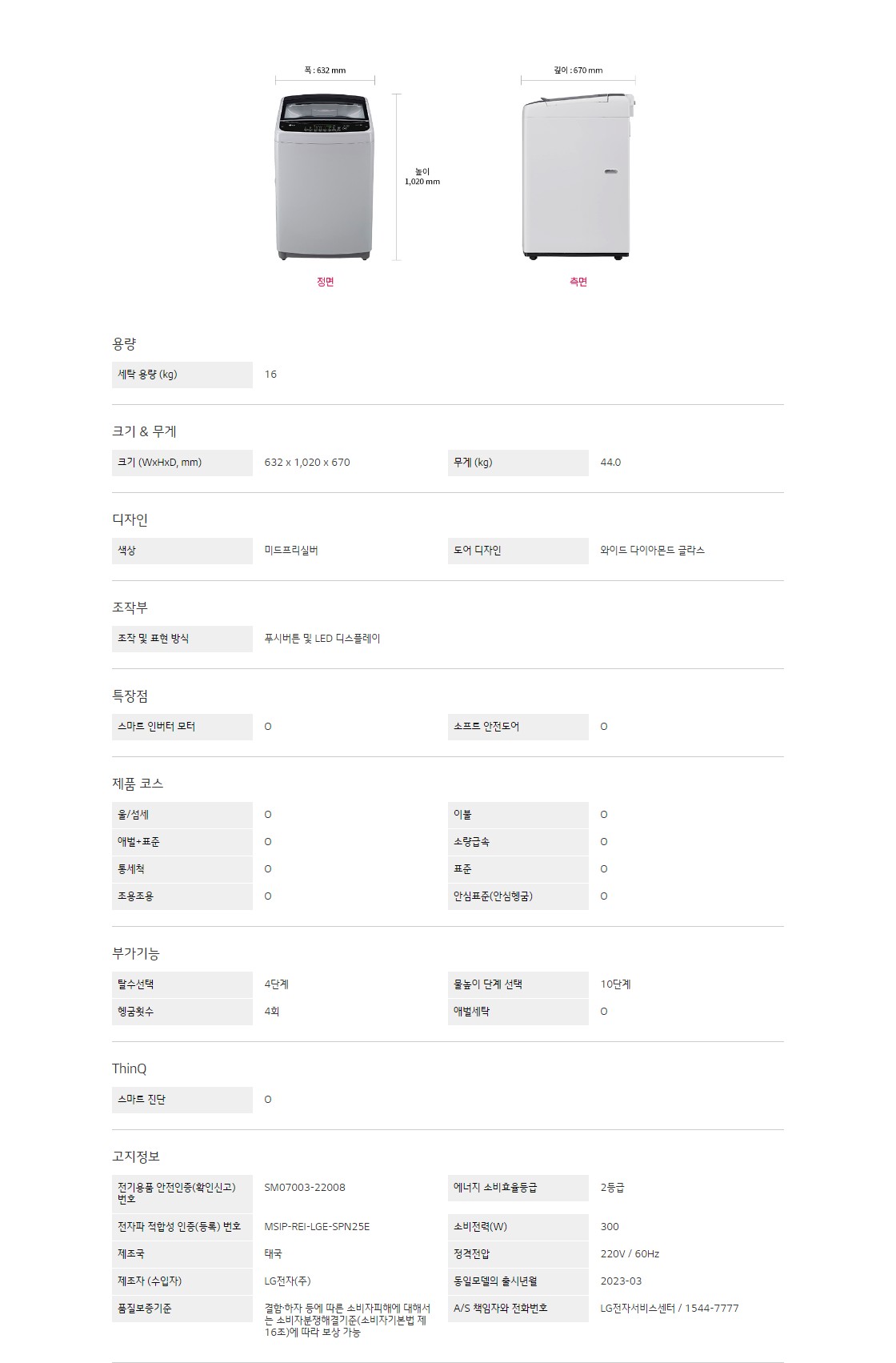Select the 용량 section heading
This screenshot has height=1363, width=896.
tap(124, 344)
